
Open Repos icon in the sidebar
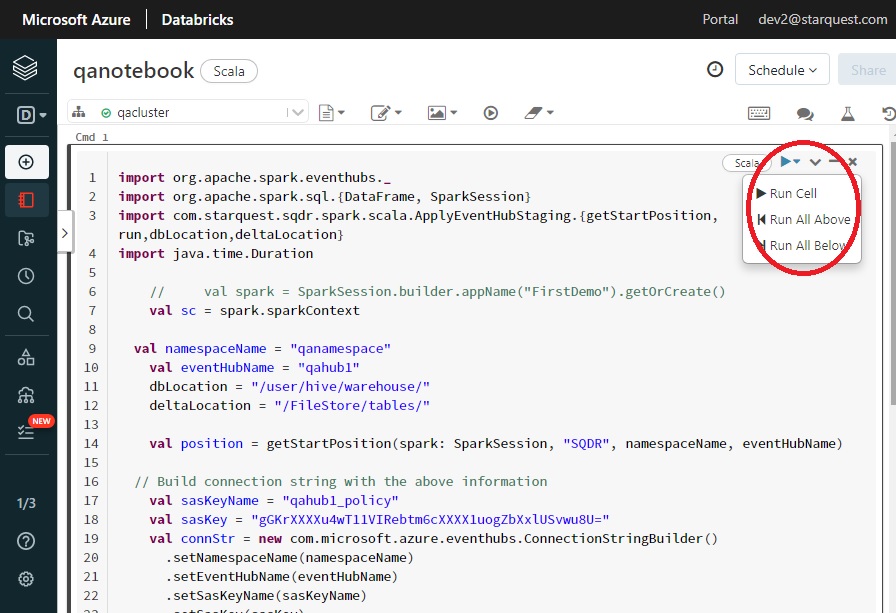[x=26, y=238]
